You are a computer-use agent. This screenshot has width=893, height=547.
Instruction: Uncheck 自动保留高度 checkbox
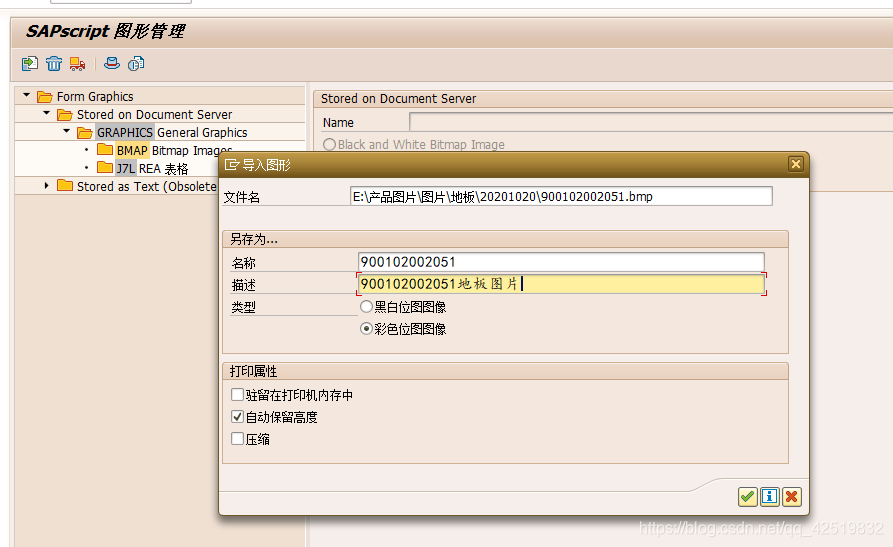pos(237,417)
